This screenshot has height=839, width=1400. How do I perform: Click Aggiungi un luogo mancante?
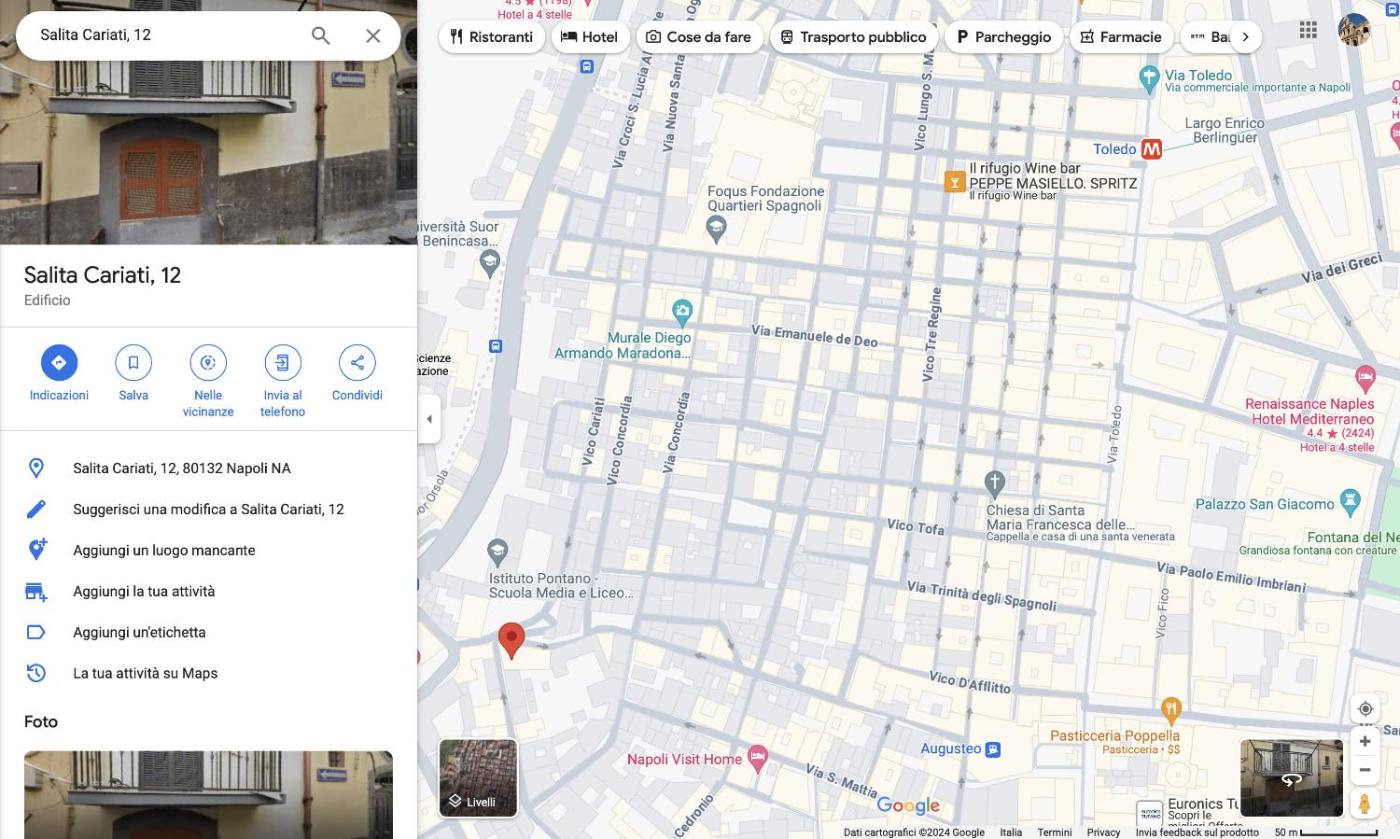click(x=164, y=550)
